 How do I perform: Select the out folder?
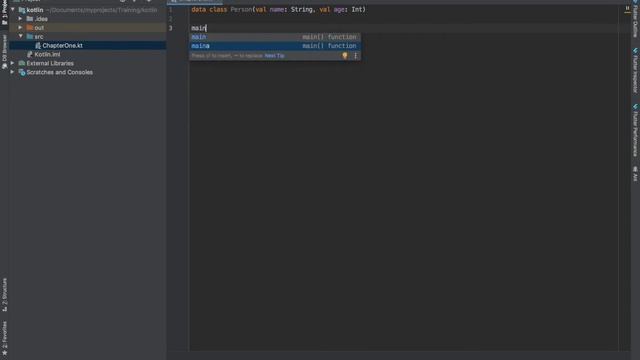tap(39, 28)
